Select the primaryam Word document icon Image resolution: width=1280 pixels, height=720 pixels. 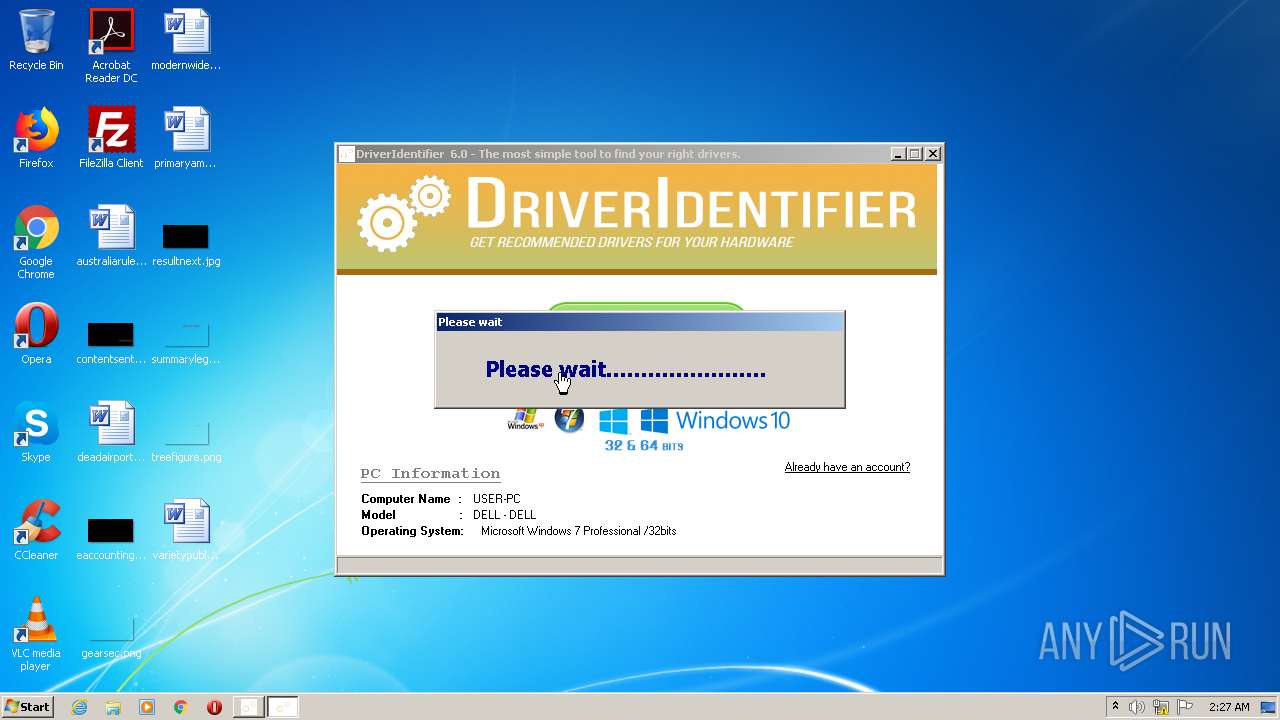tap(186, 138)
